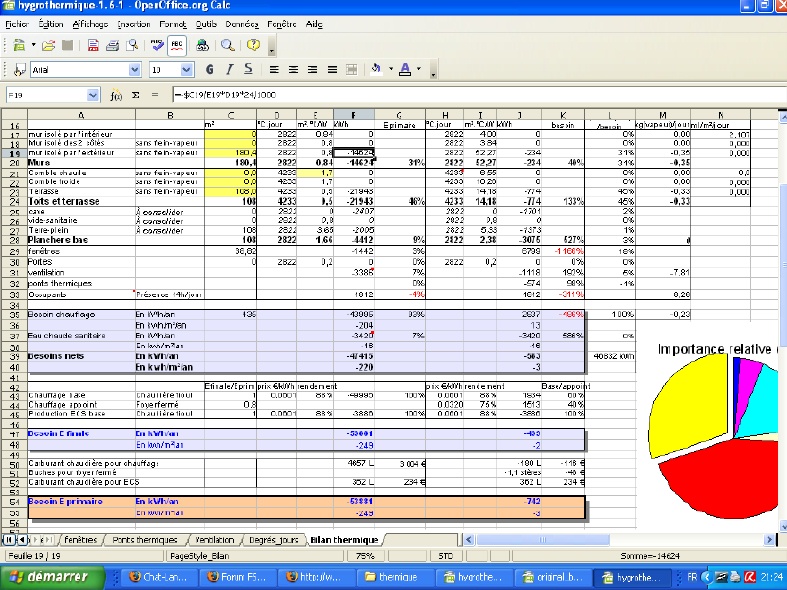This screenshot has height=590, width=787.
Task: Open the Outils menu
Action: (206, 24)
